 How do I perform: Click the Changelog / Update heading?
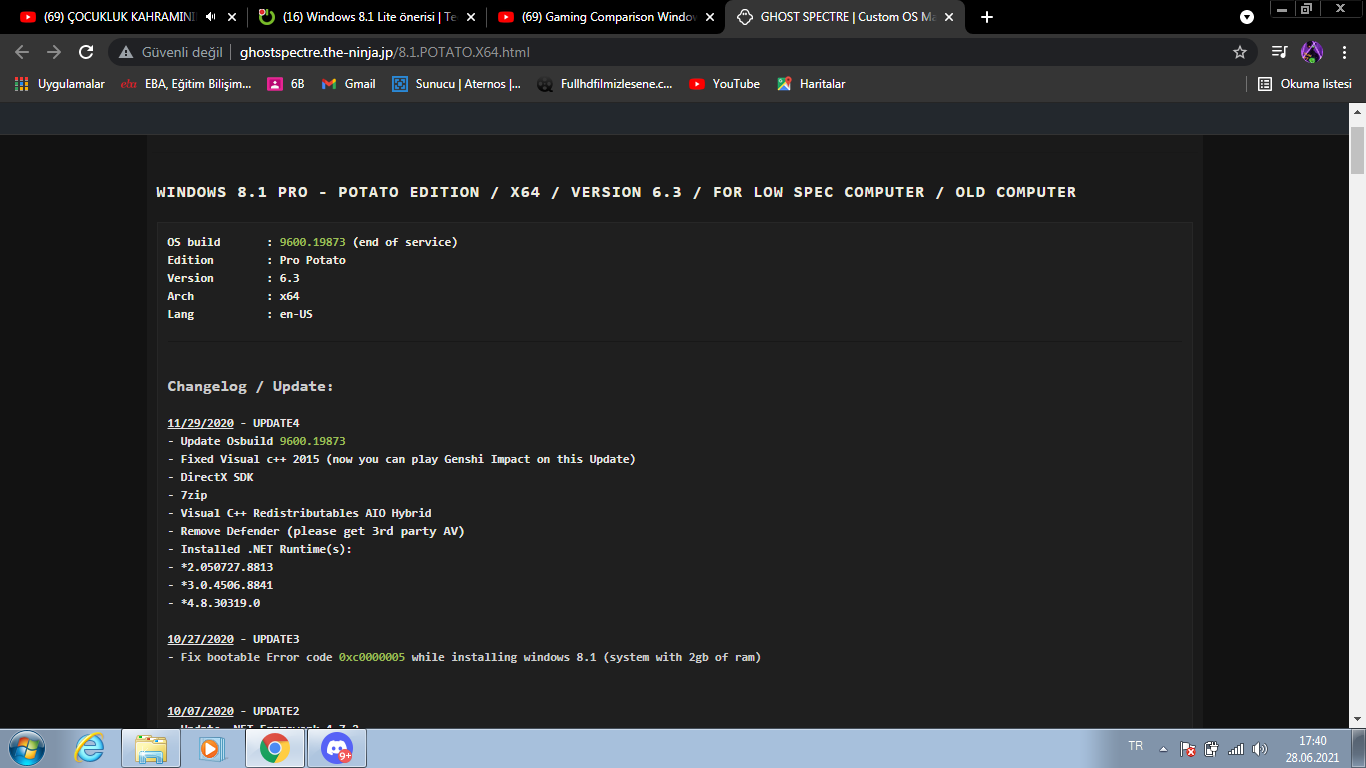pyautogui.click(x=250, y=386)
